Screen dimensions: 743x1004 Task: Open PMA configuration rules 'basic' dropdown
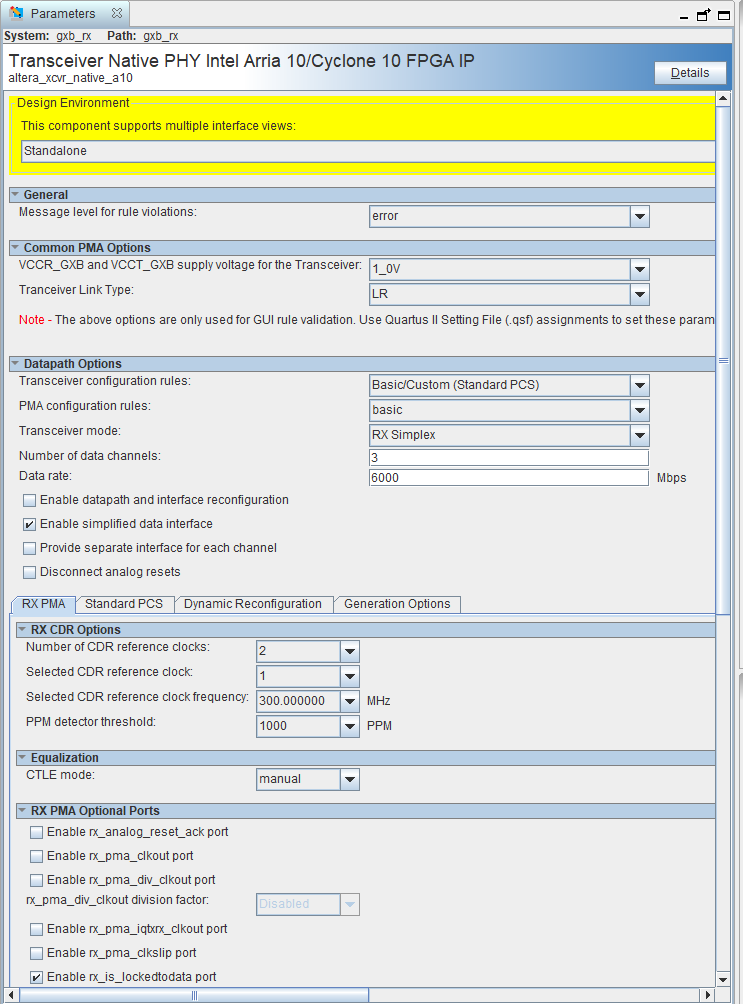639,410
